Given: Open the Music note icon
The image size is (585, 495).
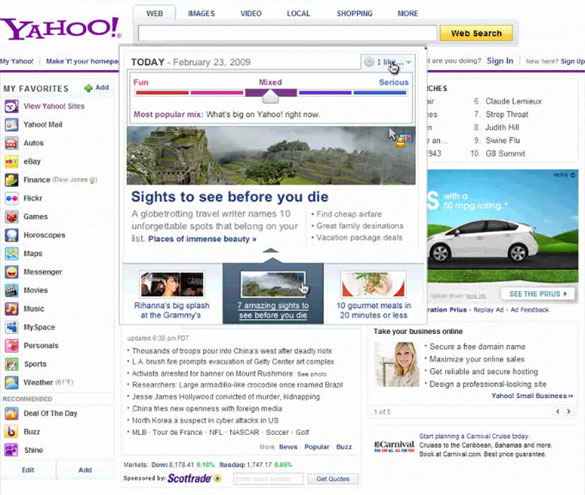Looking at the screenshot, I should pyautogui.click(x=12, y=309).
